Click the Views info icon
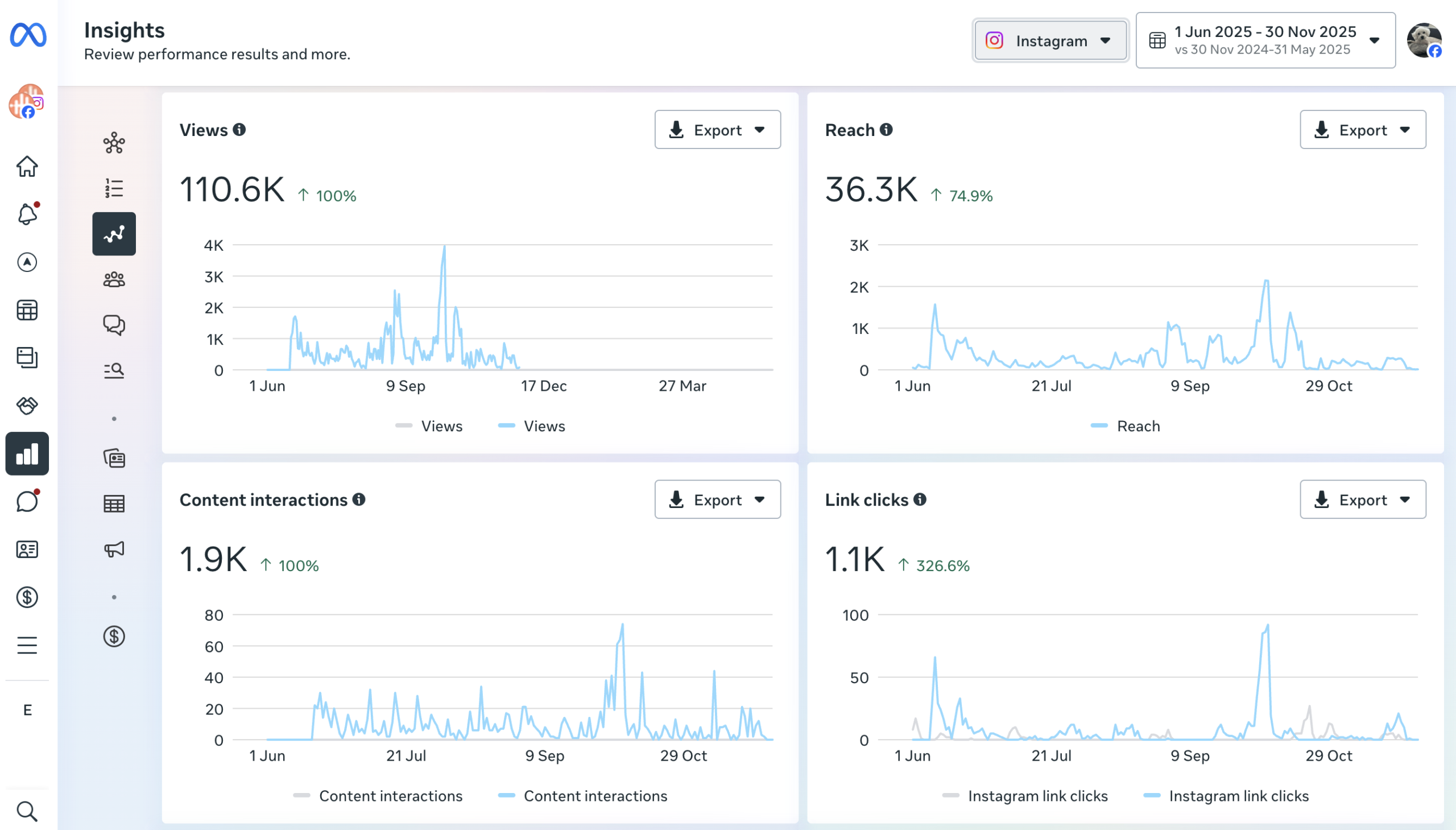Viewport: 1456px width, 830px height. pos(239,130)
